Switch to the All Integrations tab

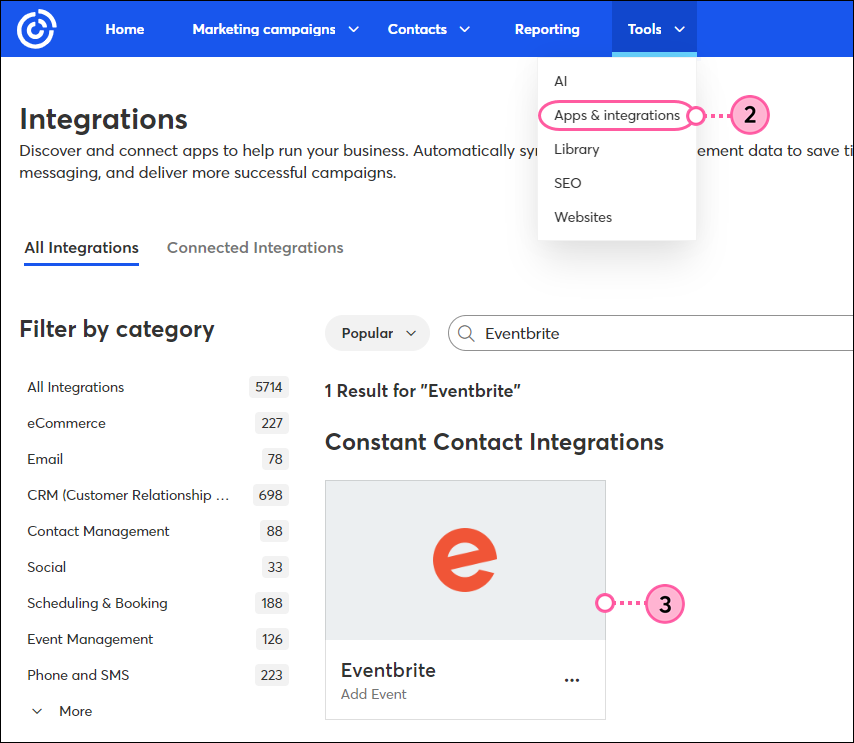tap(81, 247)
